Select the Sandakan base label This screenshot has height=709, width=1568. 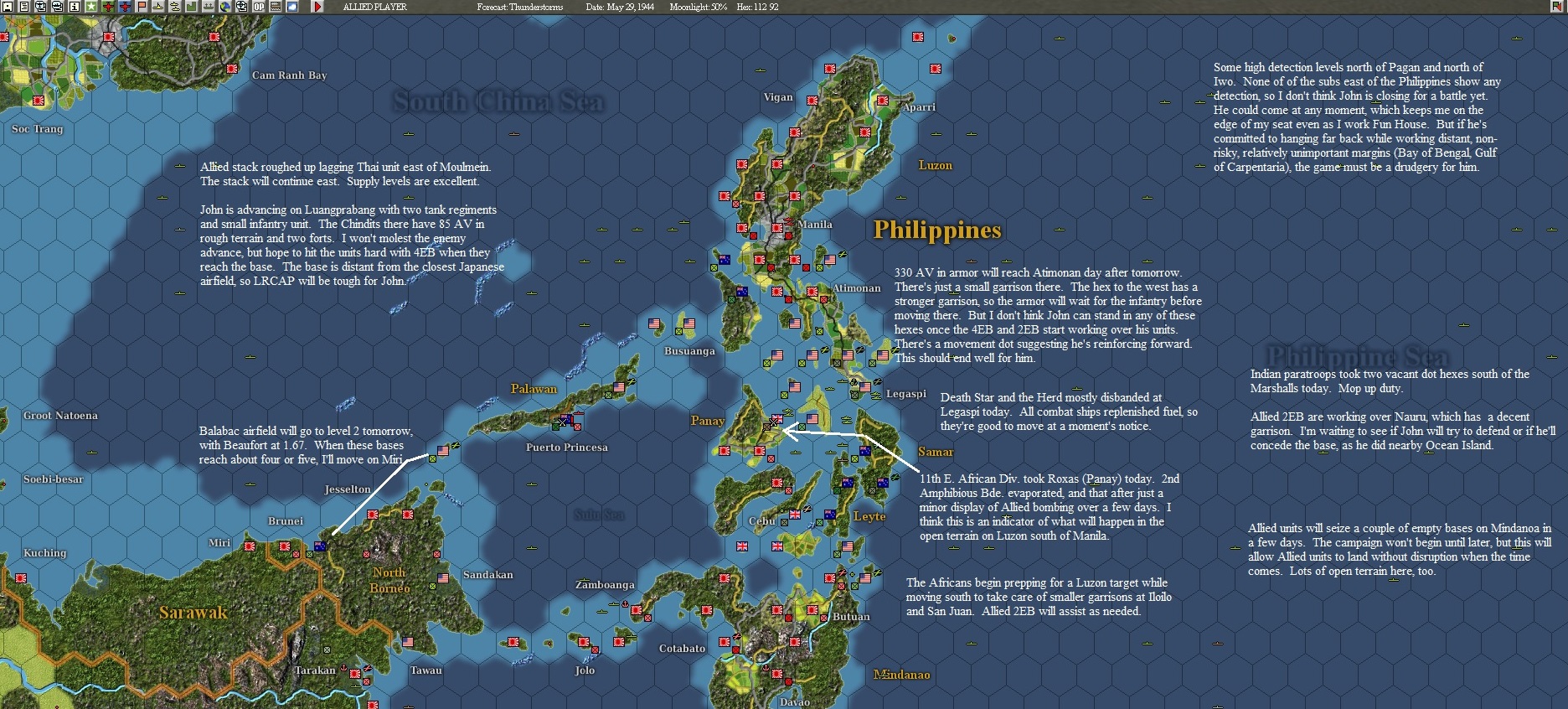point(488,575)
